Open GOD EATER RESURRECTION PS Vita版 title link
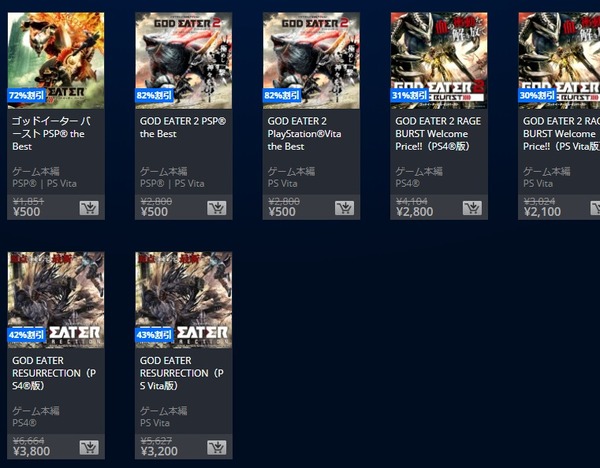This screenshot has width=600, height=468. coord(182,373)
